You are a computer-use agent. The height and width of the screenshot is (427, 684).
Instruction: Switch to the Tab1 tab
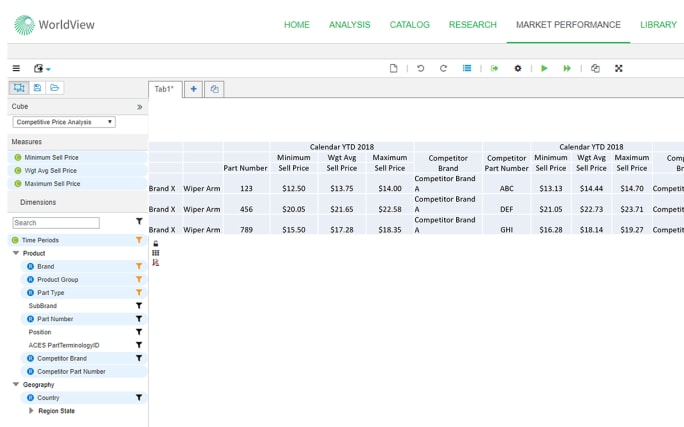[x=164, y=89]
